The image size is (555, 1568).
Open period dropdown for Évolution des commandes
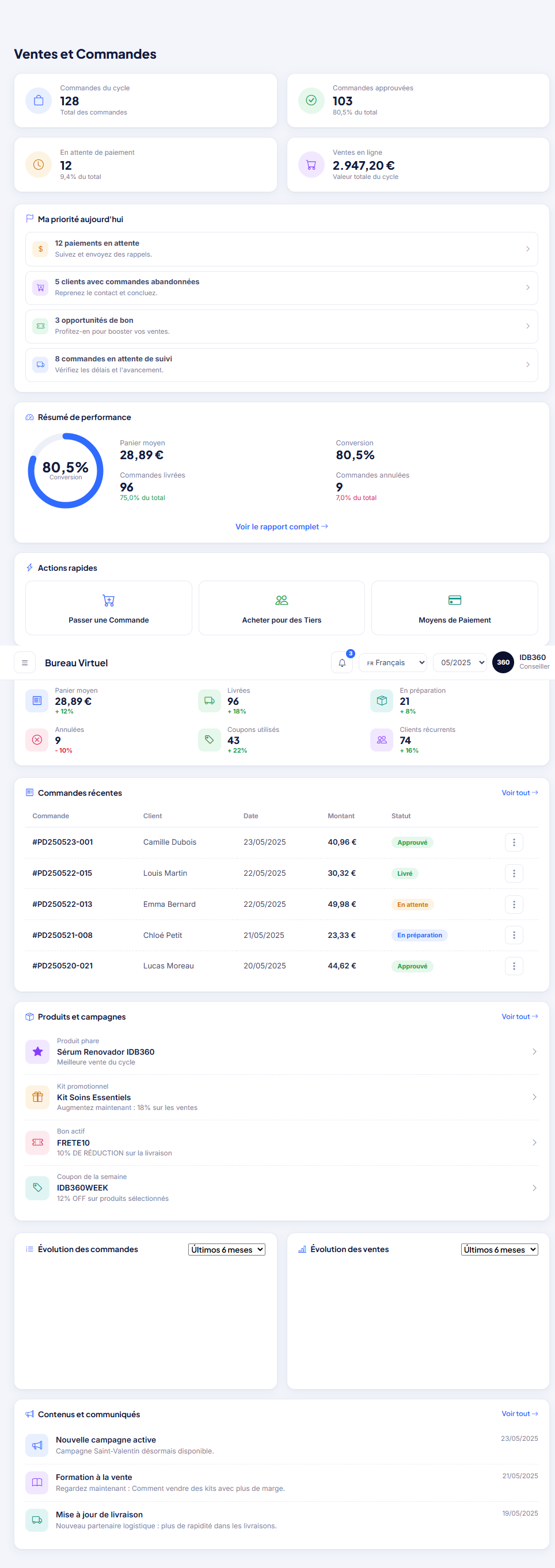(x=227, y=1250)
